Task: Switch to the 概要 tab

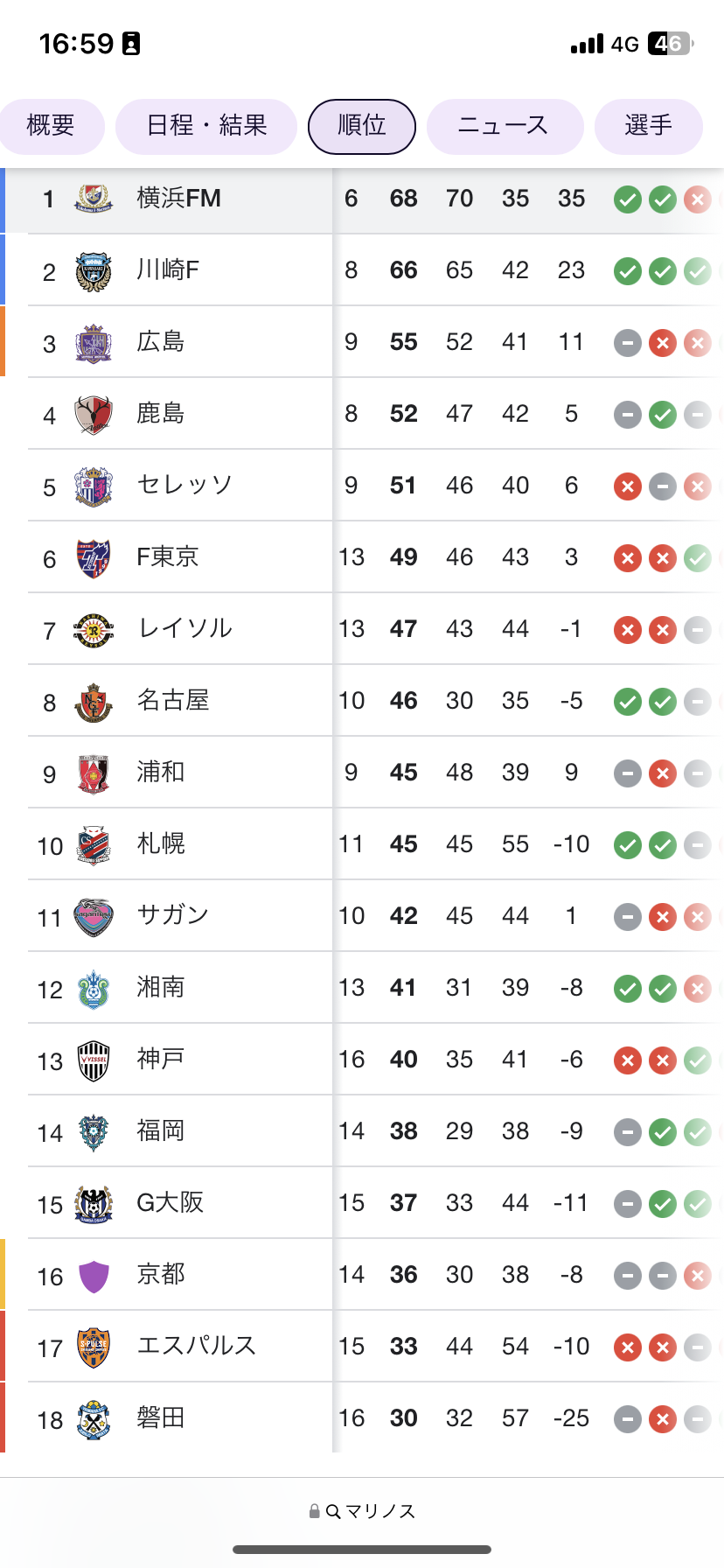Action: [51, 126]
